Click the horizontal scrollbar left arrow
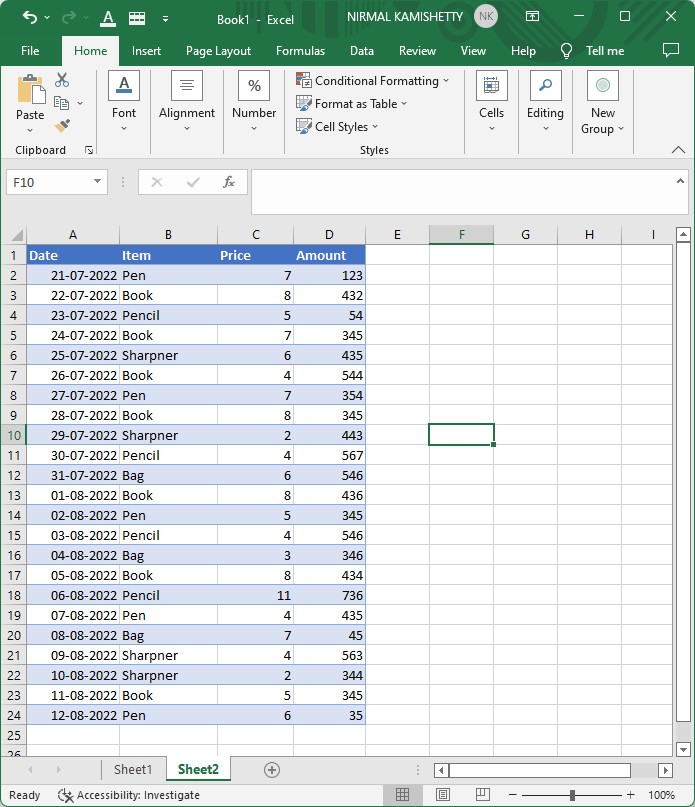695x807 pixels. click(441, 770)
